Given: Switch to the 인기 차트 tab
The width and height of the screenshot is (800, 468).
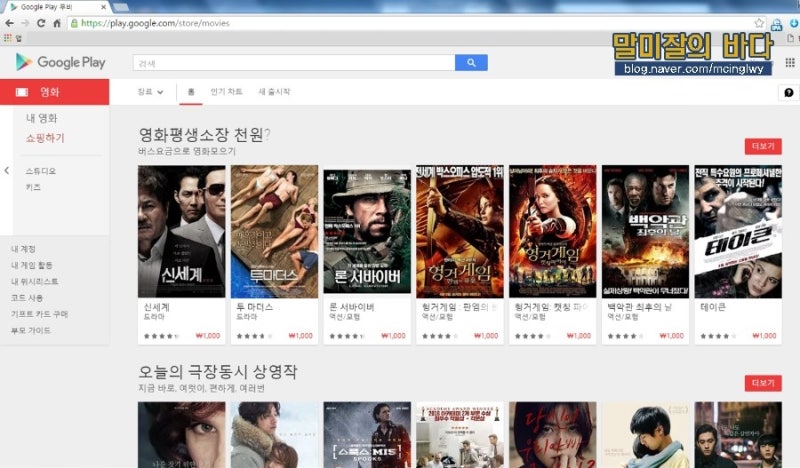Looking at the screenshot, I should (227, 92).
